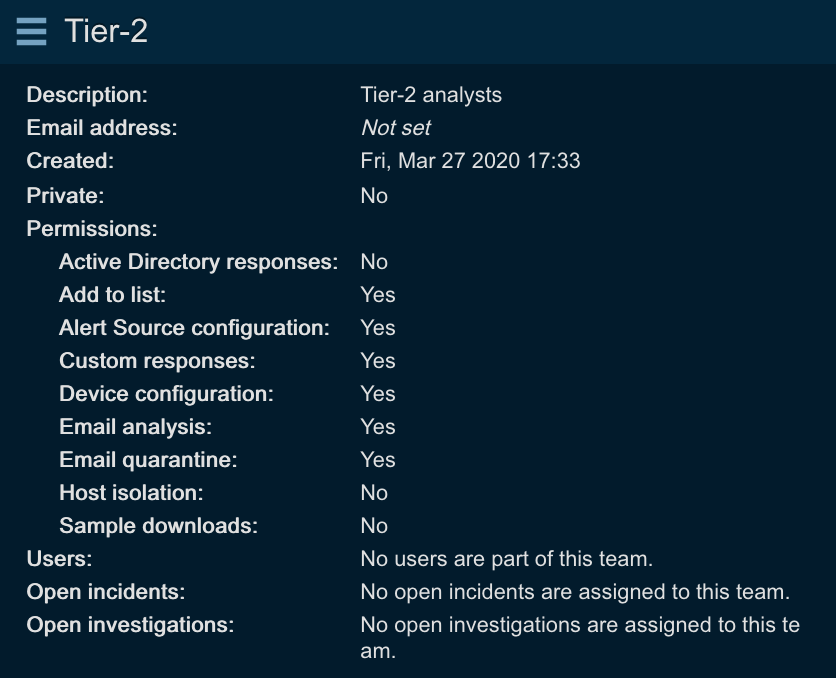Image resolution: width=836 pixels, height=678 pixels.
Task: Click the Permissions section label
Action: tap(92, 228)
